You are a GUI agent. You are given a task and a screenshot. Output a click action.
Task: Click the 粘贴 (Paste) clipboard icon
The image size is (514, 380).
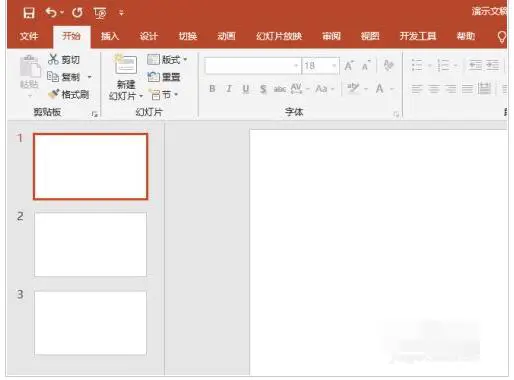(30, 67)
